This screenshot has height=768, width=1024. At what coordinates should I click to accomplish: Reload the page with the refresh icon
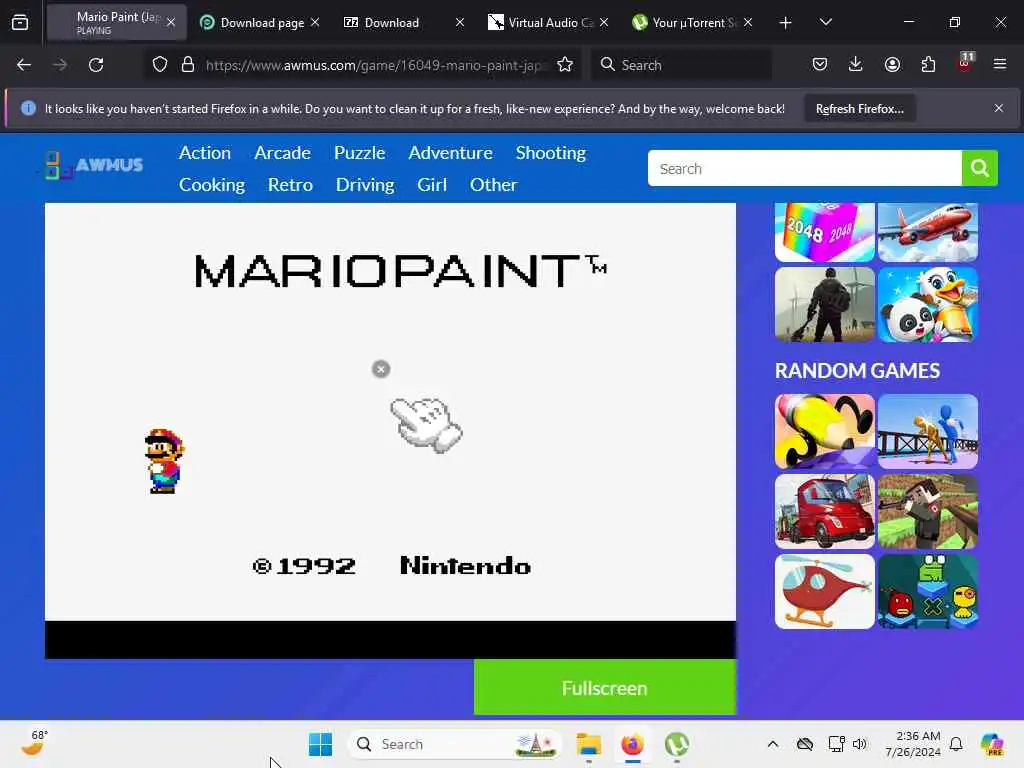tap(96, 65)
